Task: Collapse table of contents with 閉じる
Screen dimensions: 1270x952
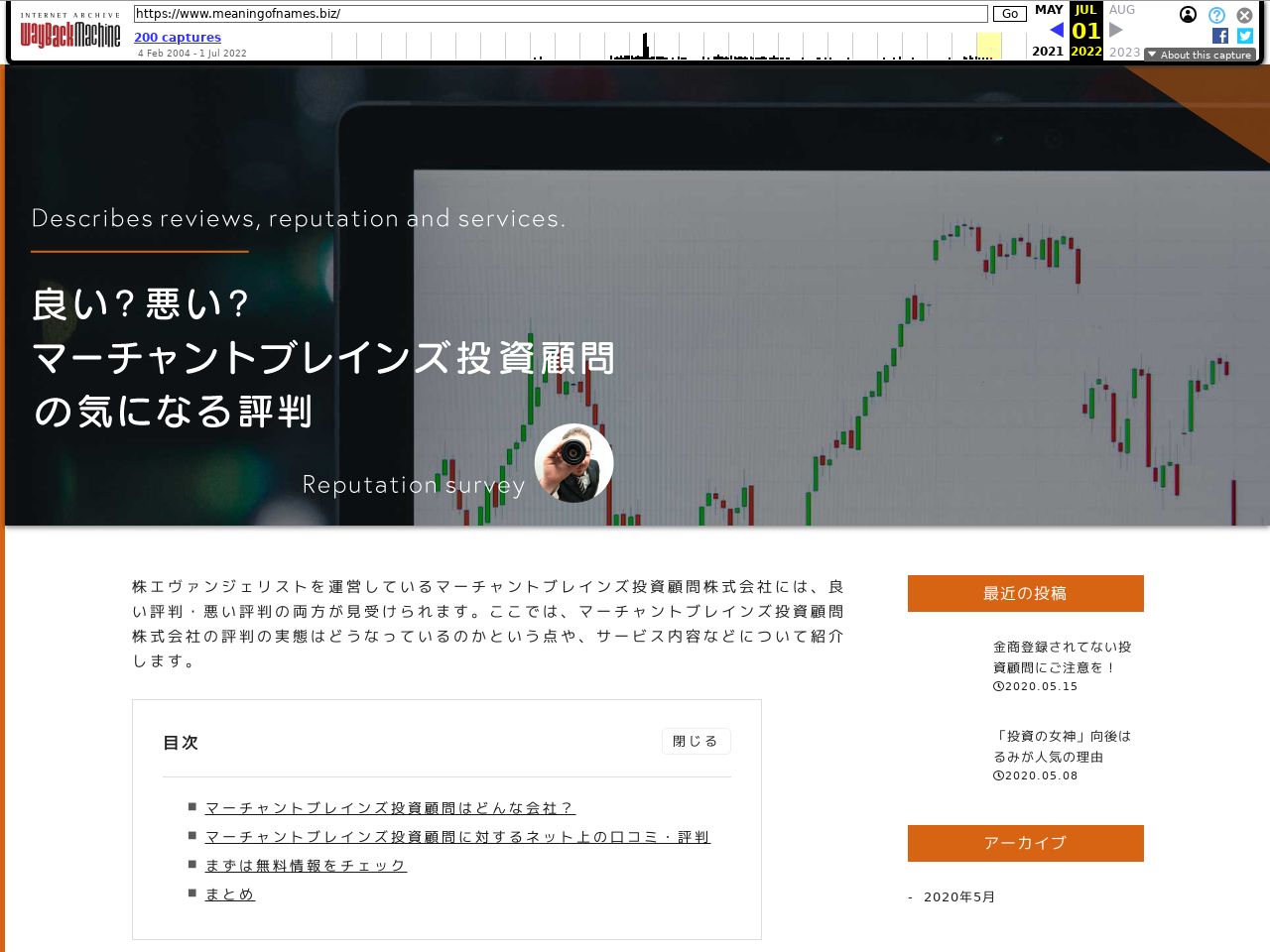Action: (x=696, y=742)
